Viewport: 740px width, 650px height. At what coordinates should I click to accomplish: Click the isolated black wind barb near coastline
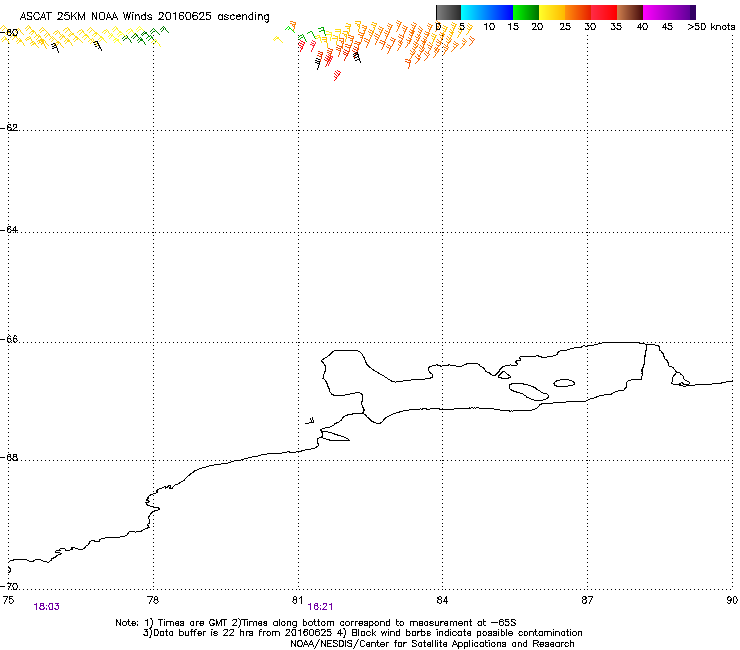[310, 421]
